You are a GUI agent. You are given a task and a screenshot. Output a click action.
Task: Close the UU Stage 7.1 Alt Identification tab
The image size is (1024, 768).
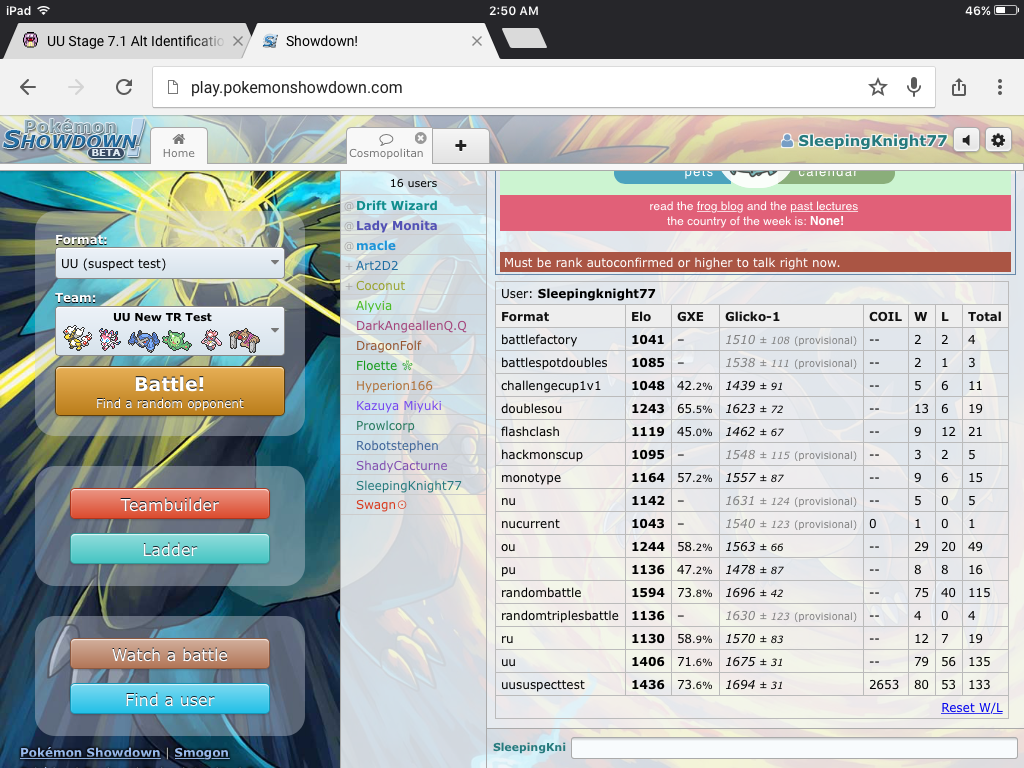tap(238, 41)
